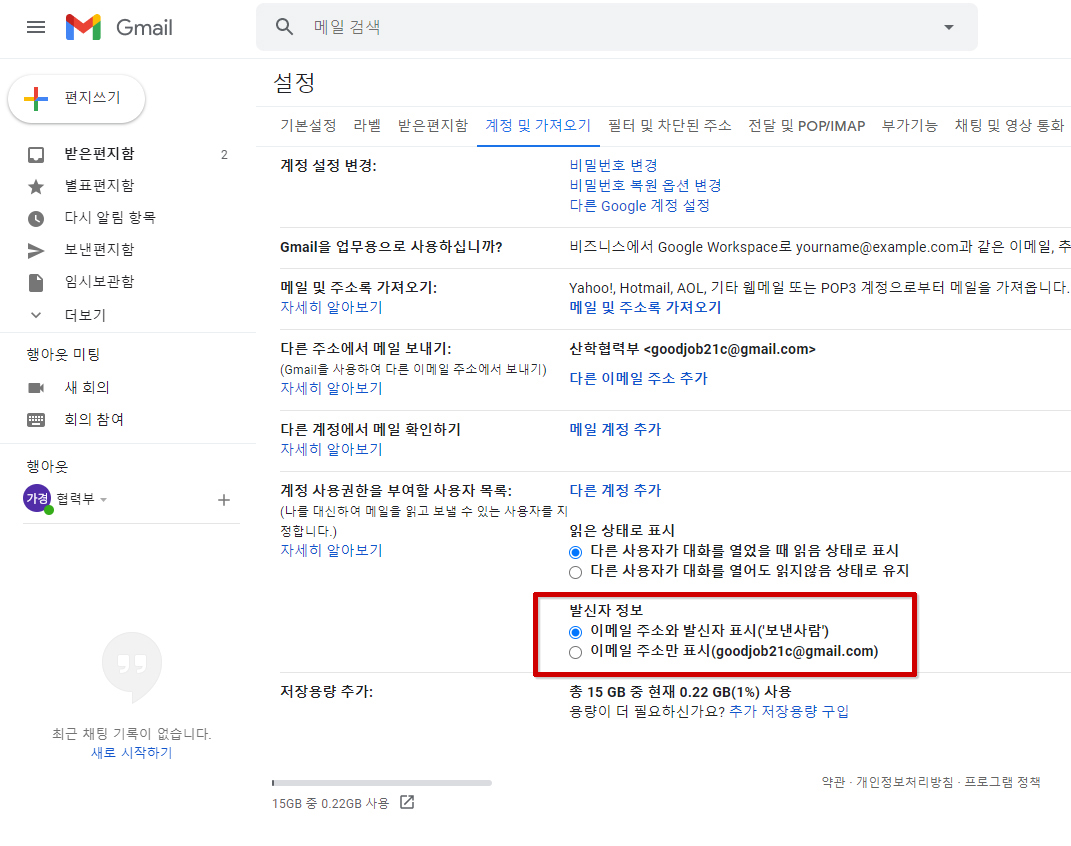
Task: Select 대화를 열었을 때 읽음 상태로 표시 radio
Action: coord(576,552)
